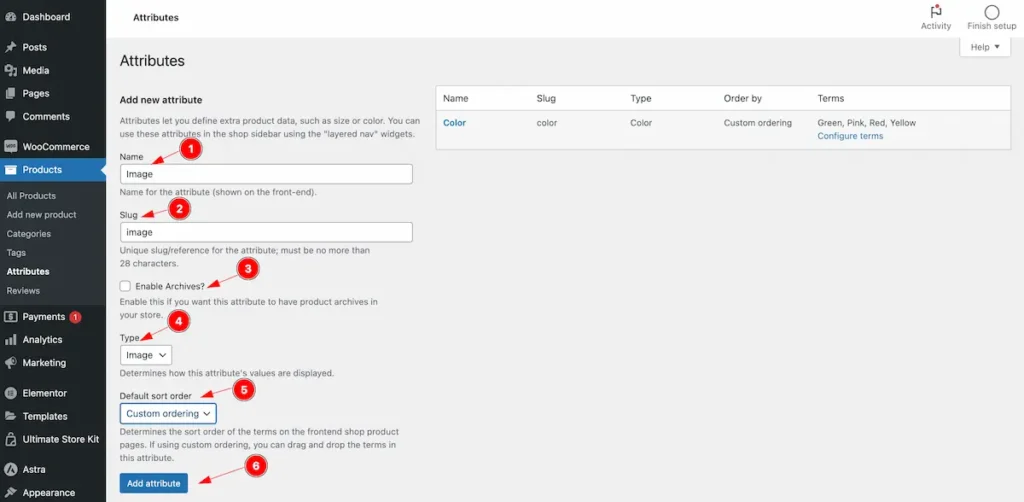Click the Comments bubble icon
This screenshot has height=502, width=1024.
[x=10, y=116]
